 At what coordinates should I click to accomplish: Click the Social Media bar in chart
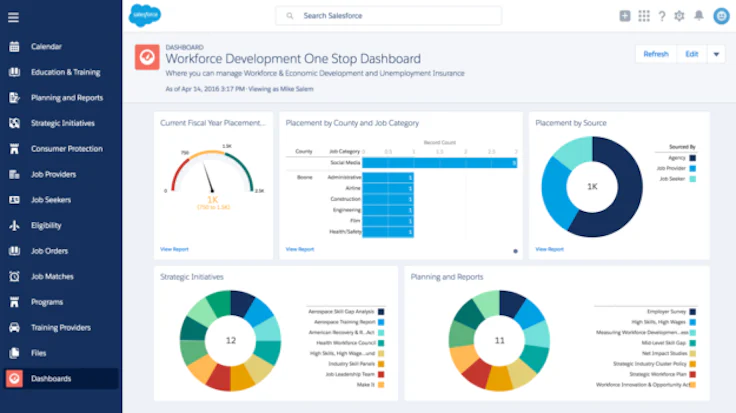click(439, 163)
